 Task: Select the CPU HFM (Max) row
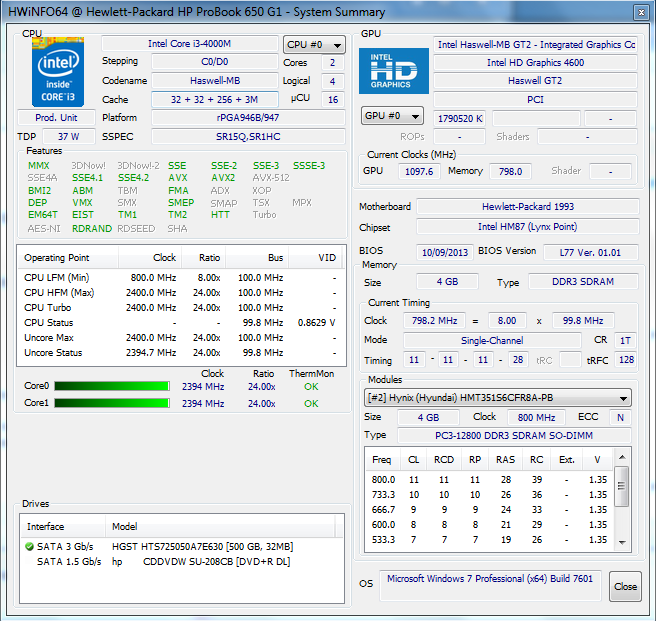pyautogui.click(x=181, y=293)
